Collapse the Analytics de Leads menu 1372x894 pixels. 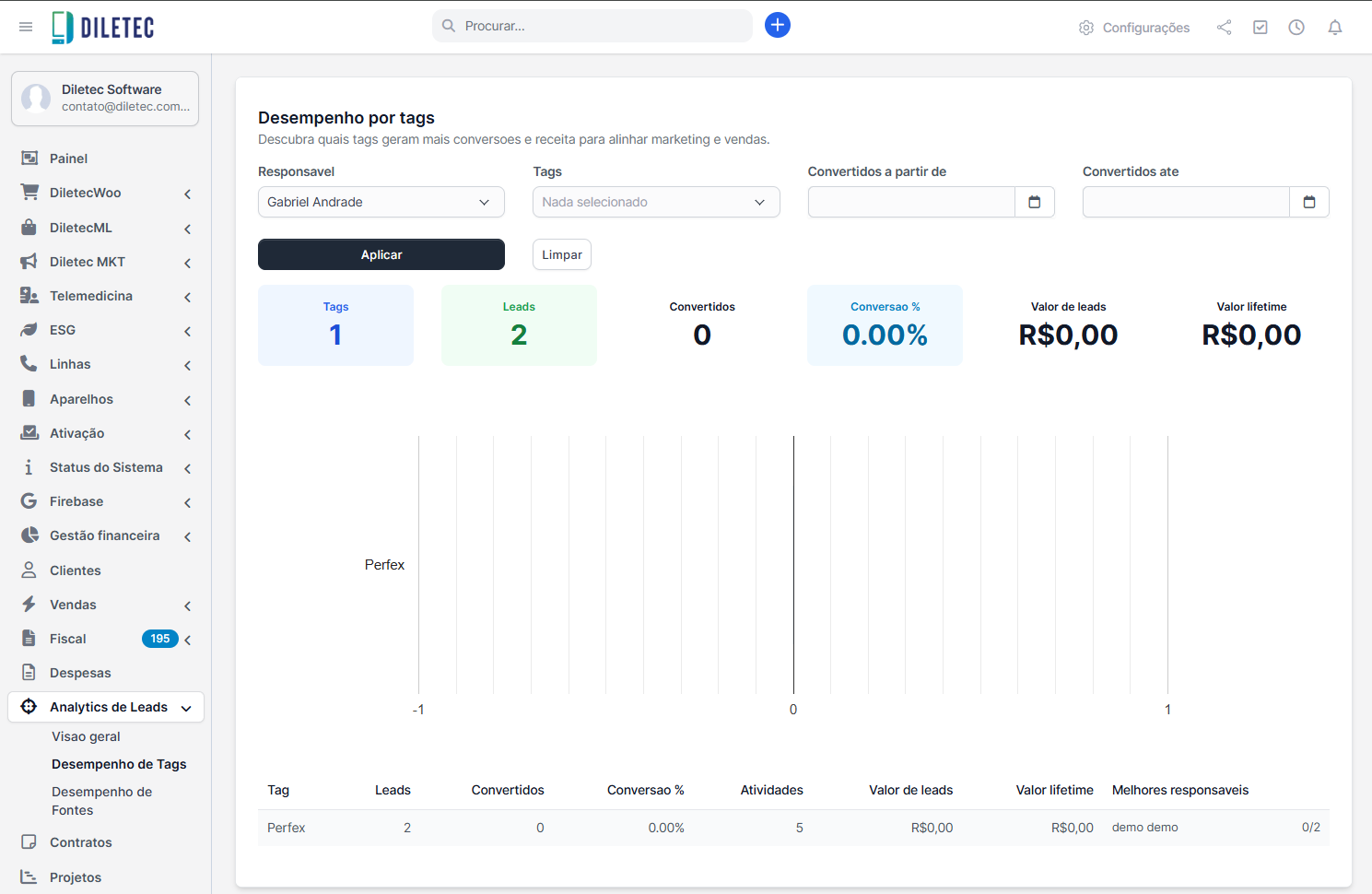click(106, 707)
